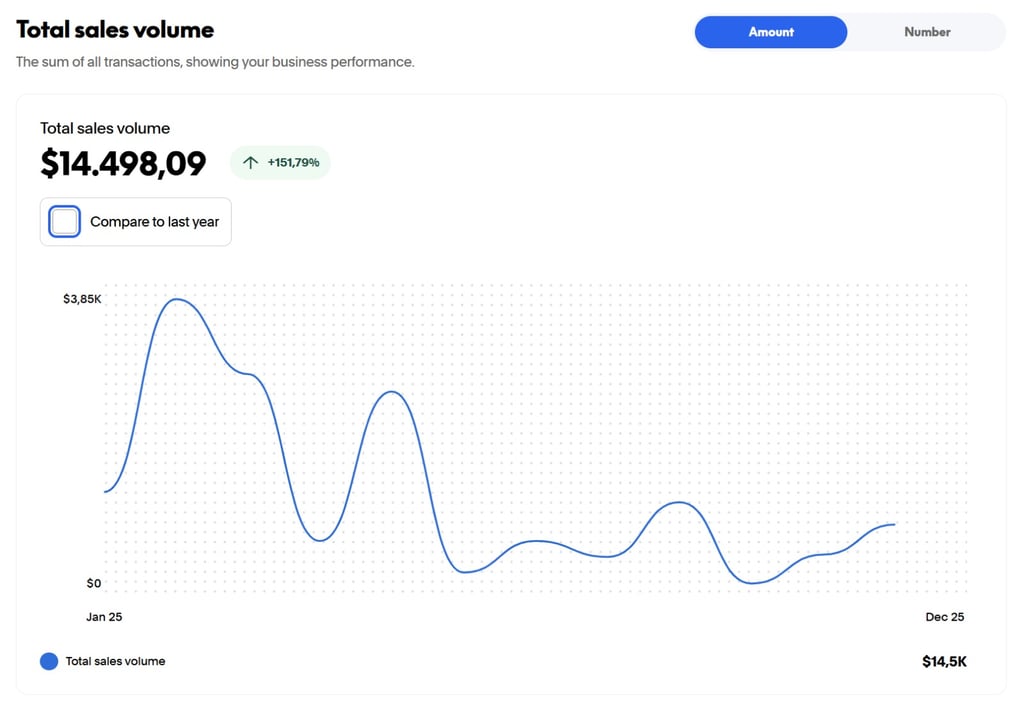Click the $14,5K legend total value
The image size is (1024, 704).
point(944,661)
